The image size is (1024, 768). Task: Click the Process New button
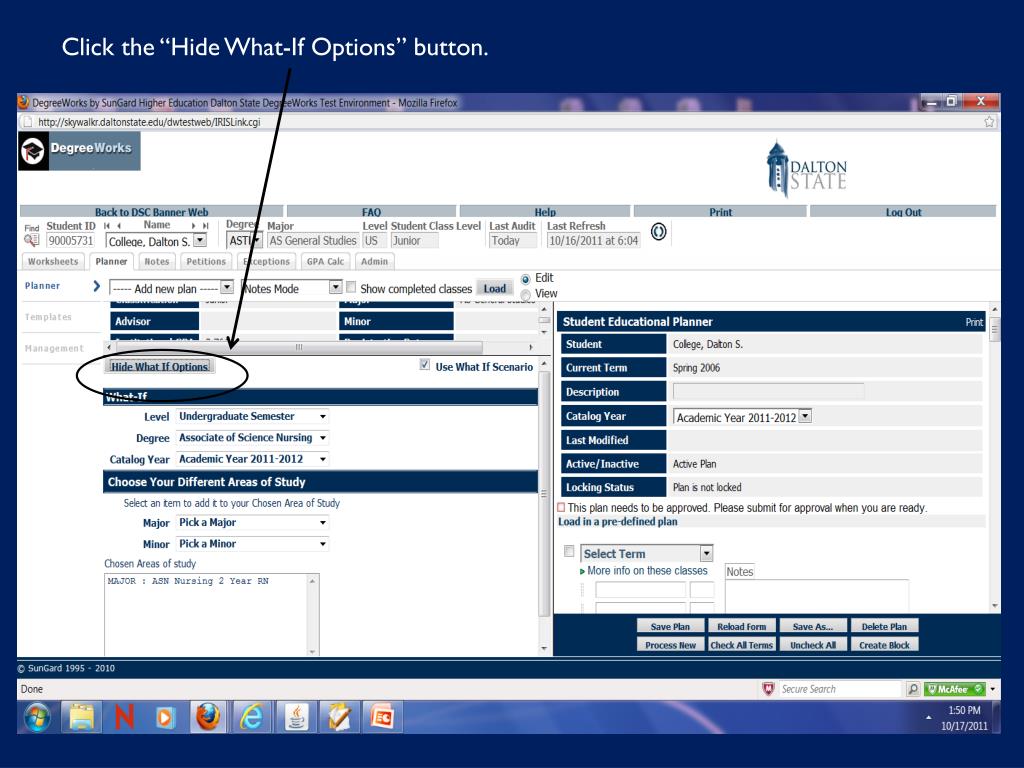point(670,645)
